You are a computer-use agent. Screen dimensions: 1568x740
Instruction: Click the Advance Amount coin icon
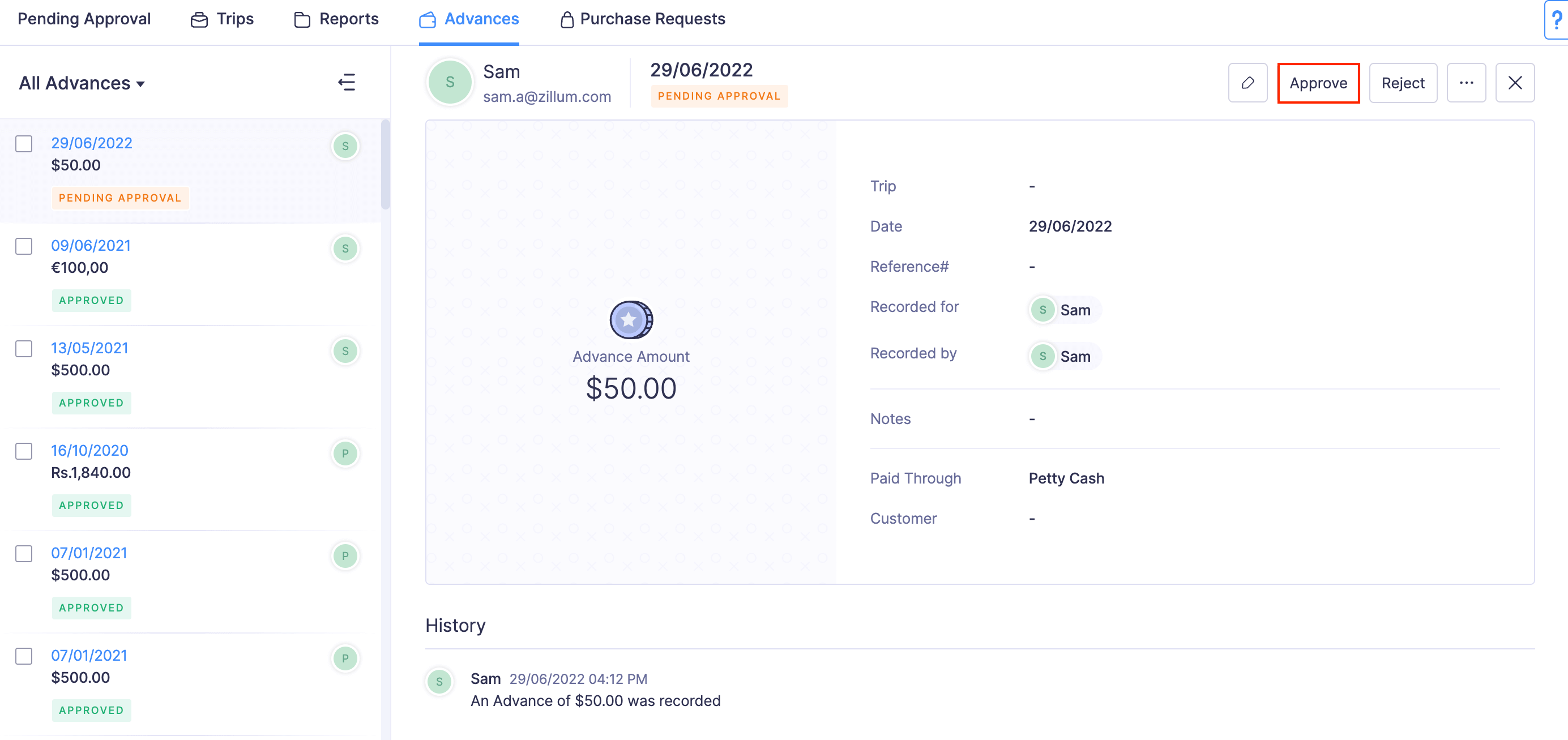(631, 319)
